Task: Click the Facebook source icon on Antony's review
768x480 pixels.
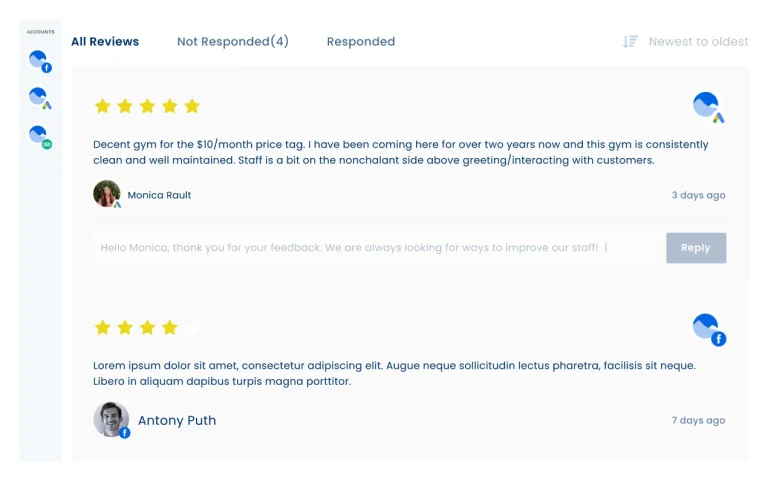Action: (x=708, y=329)
